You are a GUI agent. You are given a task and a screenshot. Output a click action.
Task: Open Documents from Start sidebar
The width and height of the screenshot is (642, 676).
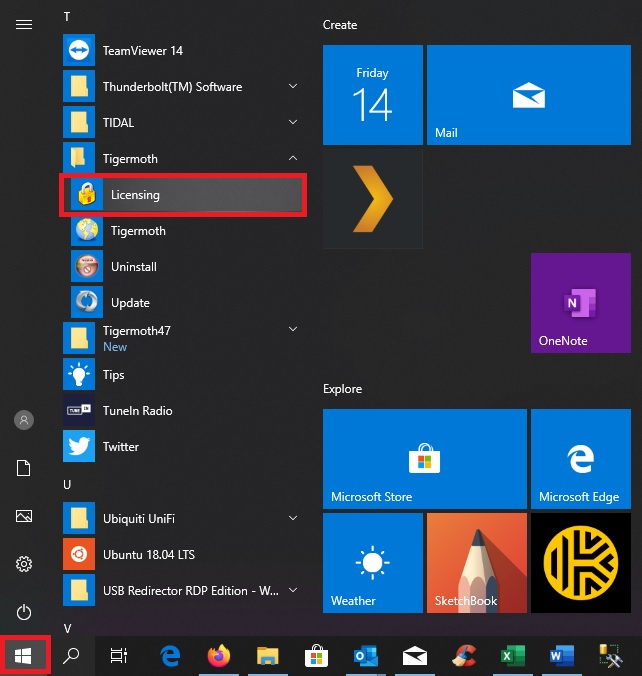[x=24, y=468]
